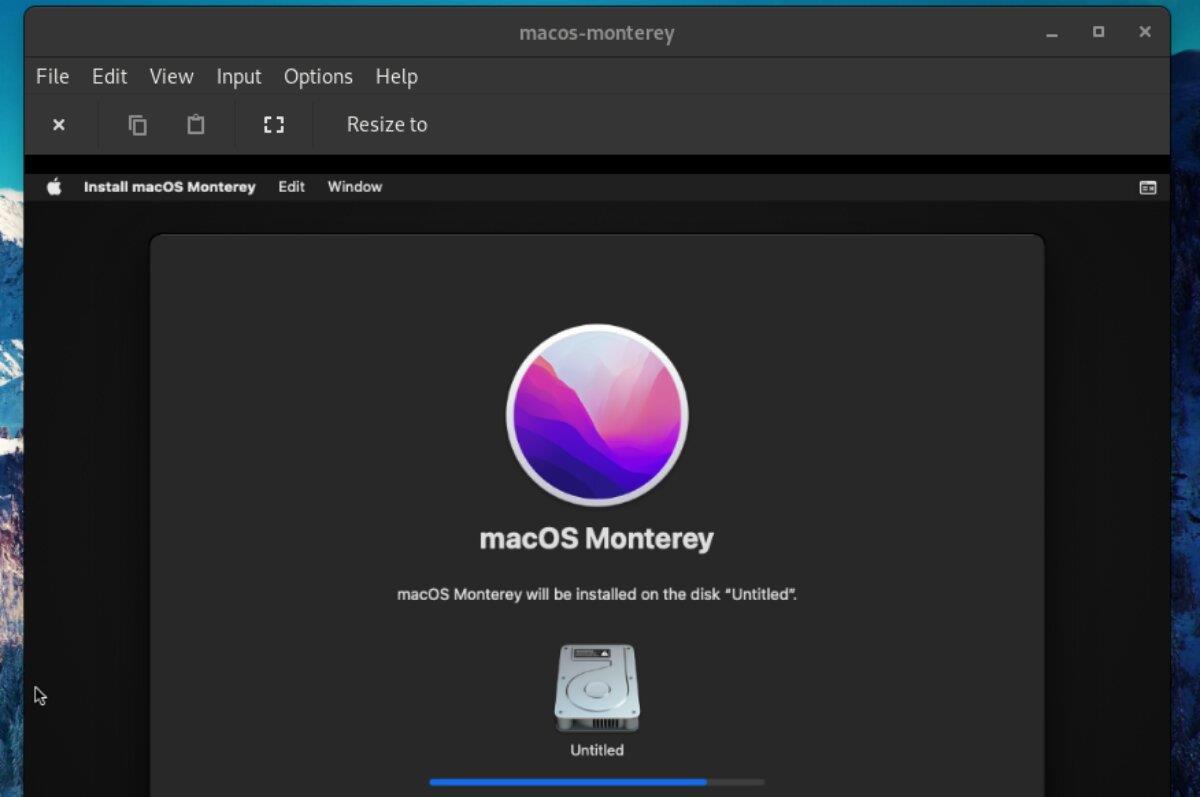Open the Input menu
This screenshot has height=797, width=1200.
pyautogui.click(x=238, y=76)
